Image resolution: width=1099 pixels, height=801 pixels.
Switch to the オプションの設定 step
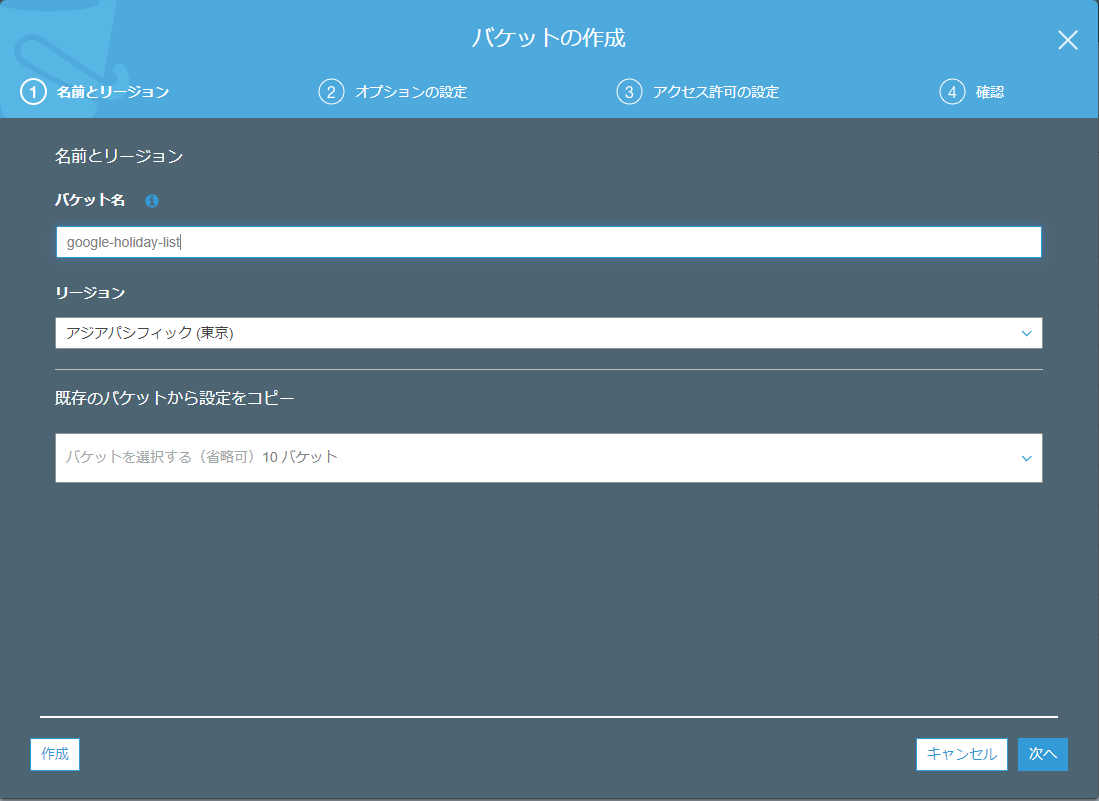point(412,92)
